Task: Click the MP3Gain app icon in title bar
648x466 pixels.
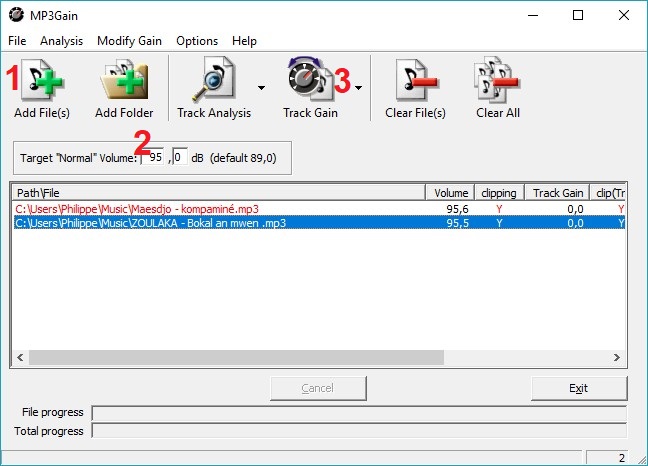Action: [x=17, y=15]
